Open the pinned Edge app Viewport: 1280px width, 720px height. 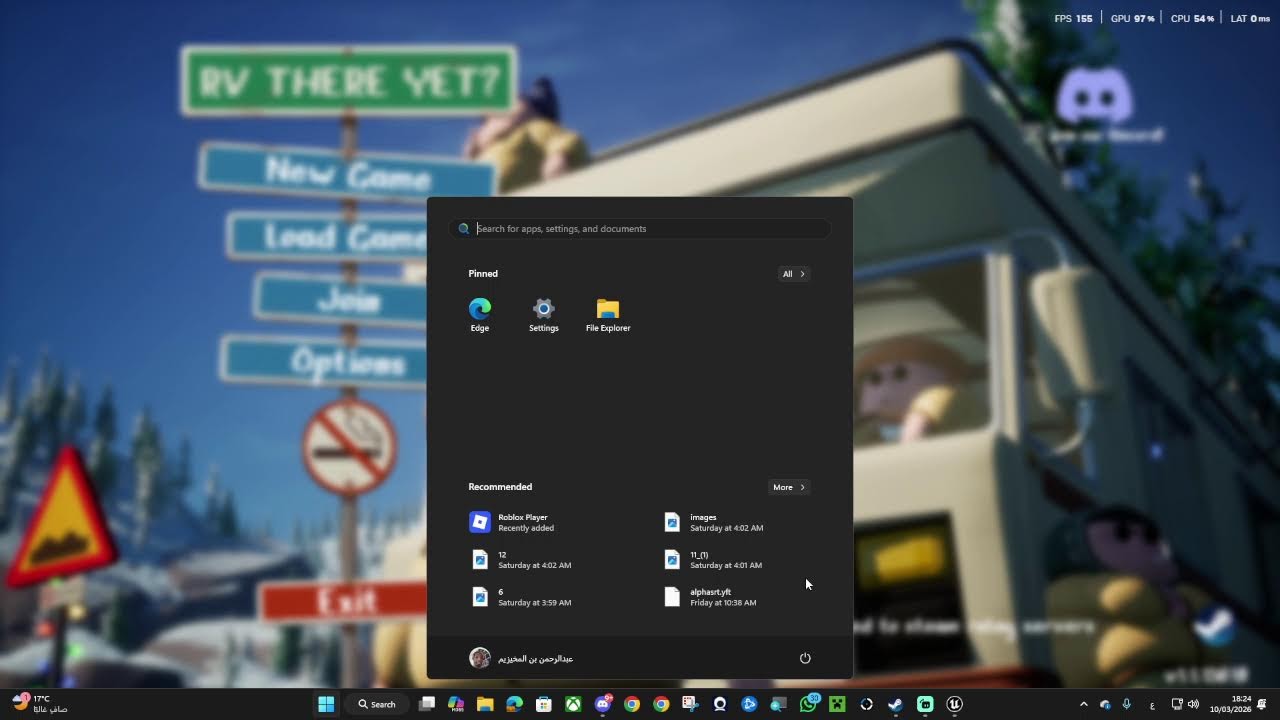(480, 314)
